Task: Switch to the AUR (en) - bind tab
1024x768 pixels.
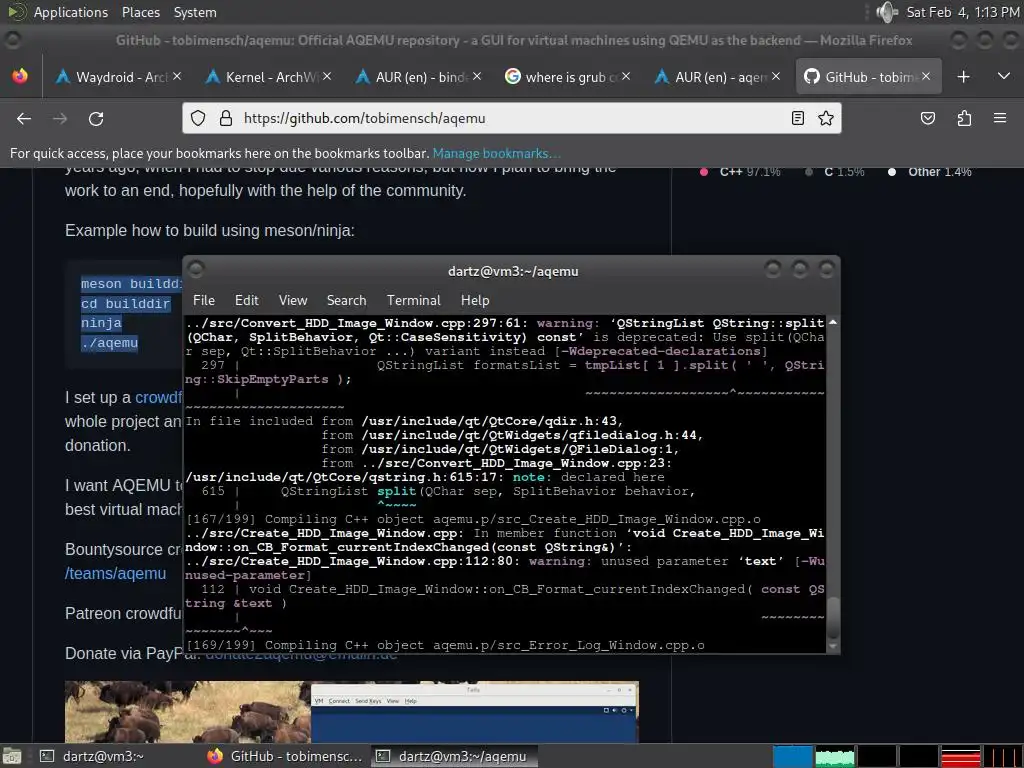Action: (418, 77)
